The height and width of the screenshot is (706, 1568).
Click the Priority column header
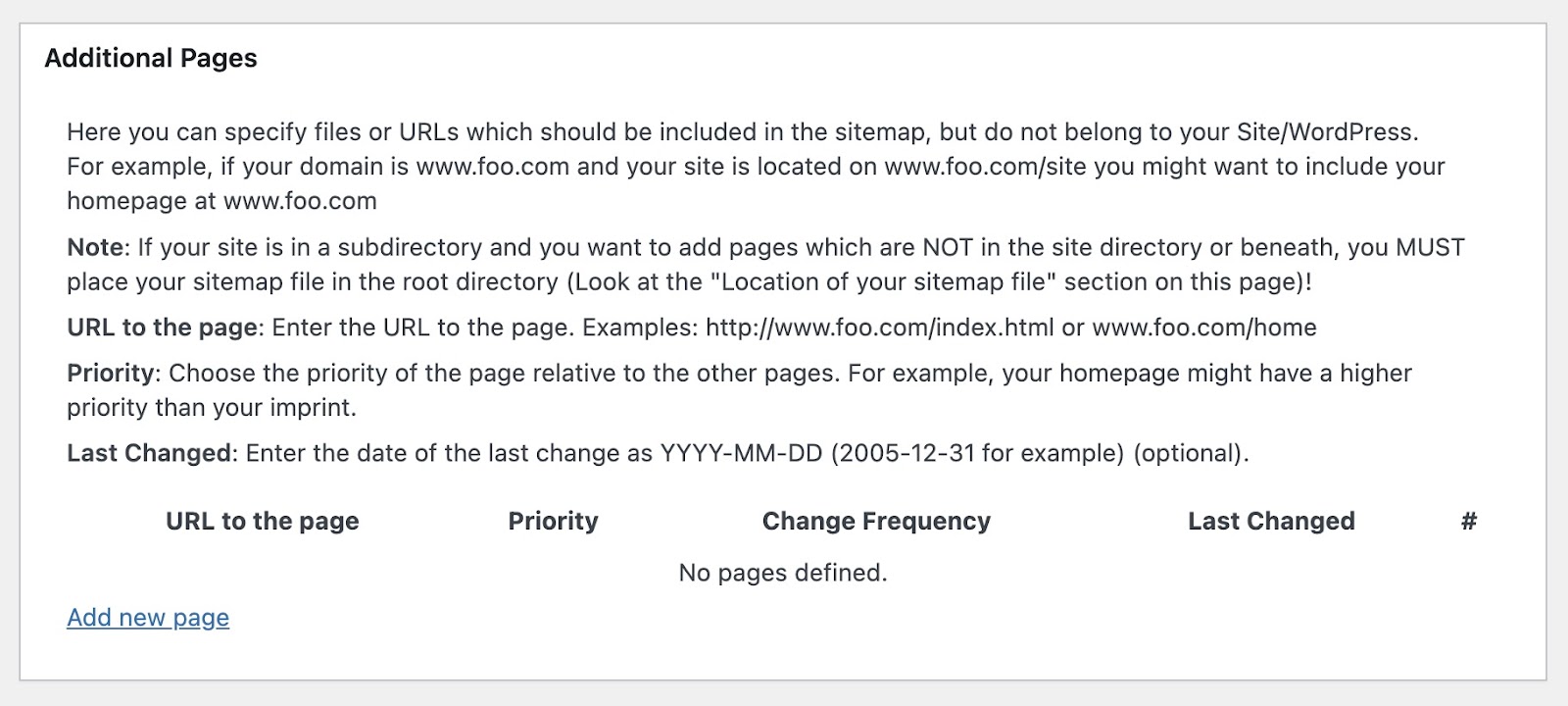pos(553,521)
